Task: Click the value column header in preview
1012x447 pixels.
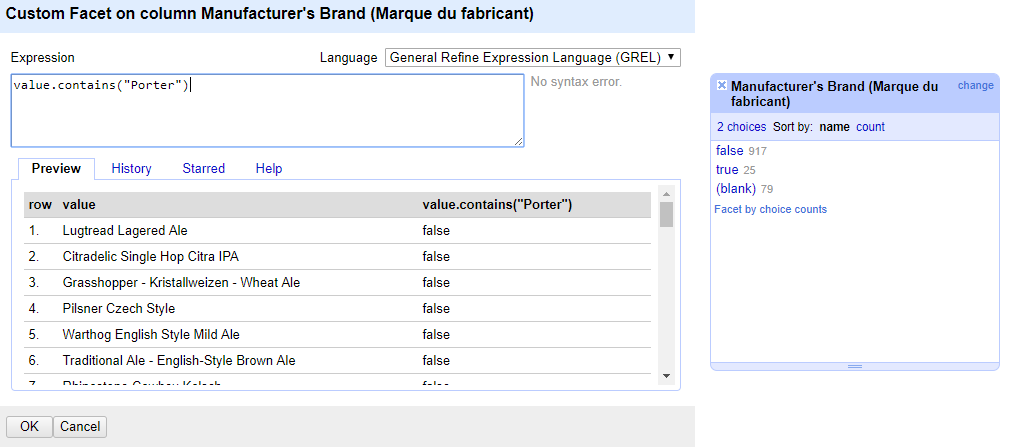Action: pos(79,204)
